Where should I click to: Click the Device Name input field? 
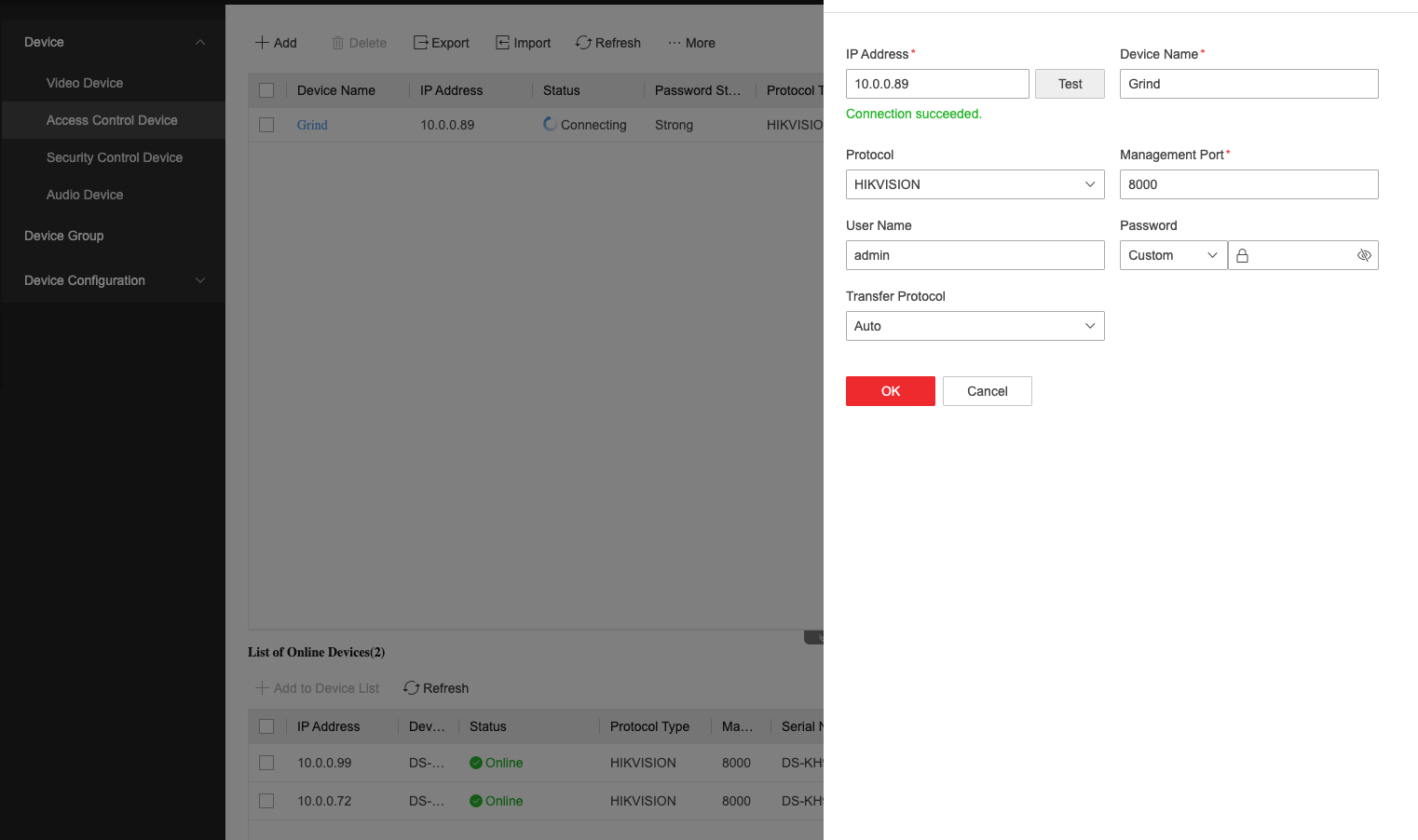(1248, 84)
